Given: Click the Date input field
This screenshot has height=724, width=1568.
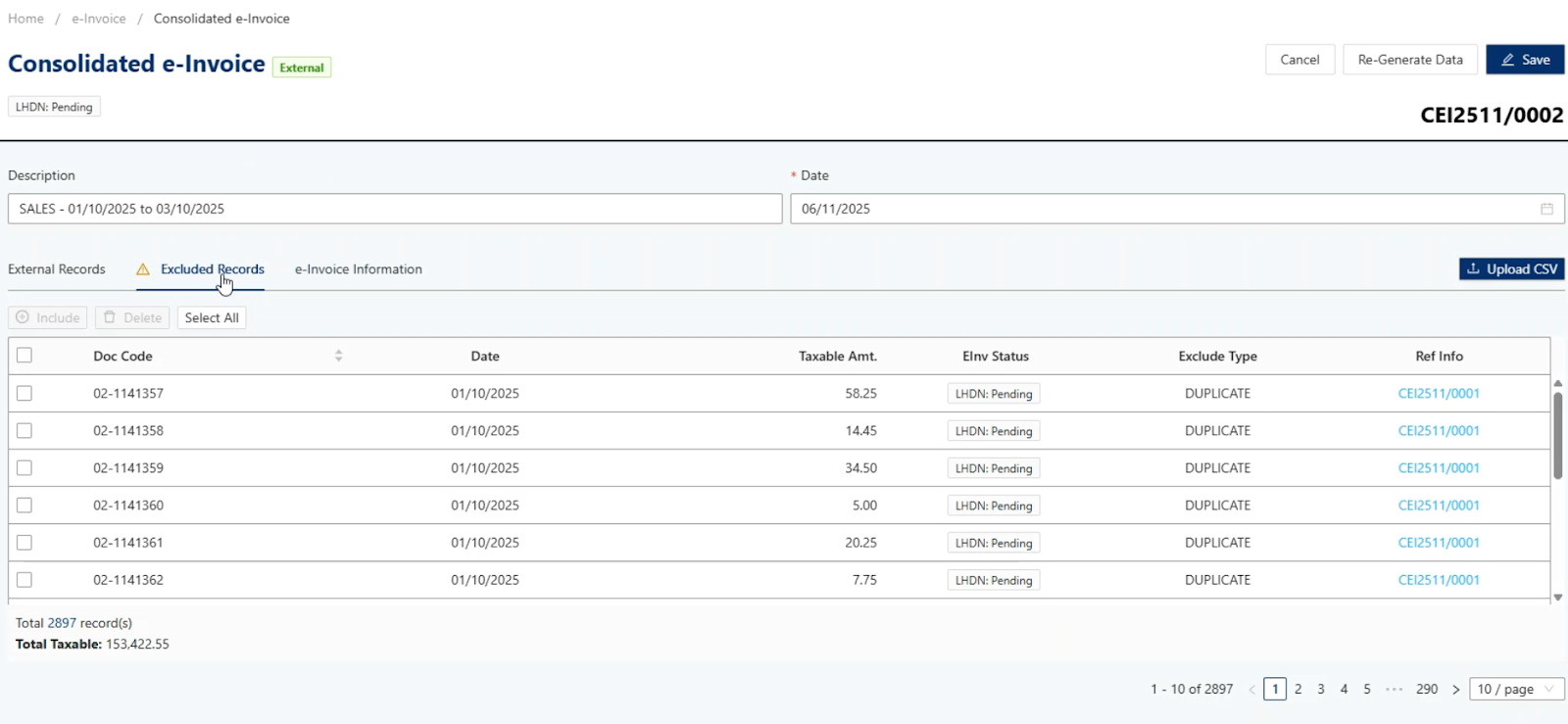Looking at the screenshot, I should point(1177,209).
